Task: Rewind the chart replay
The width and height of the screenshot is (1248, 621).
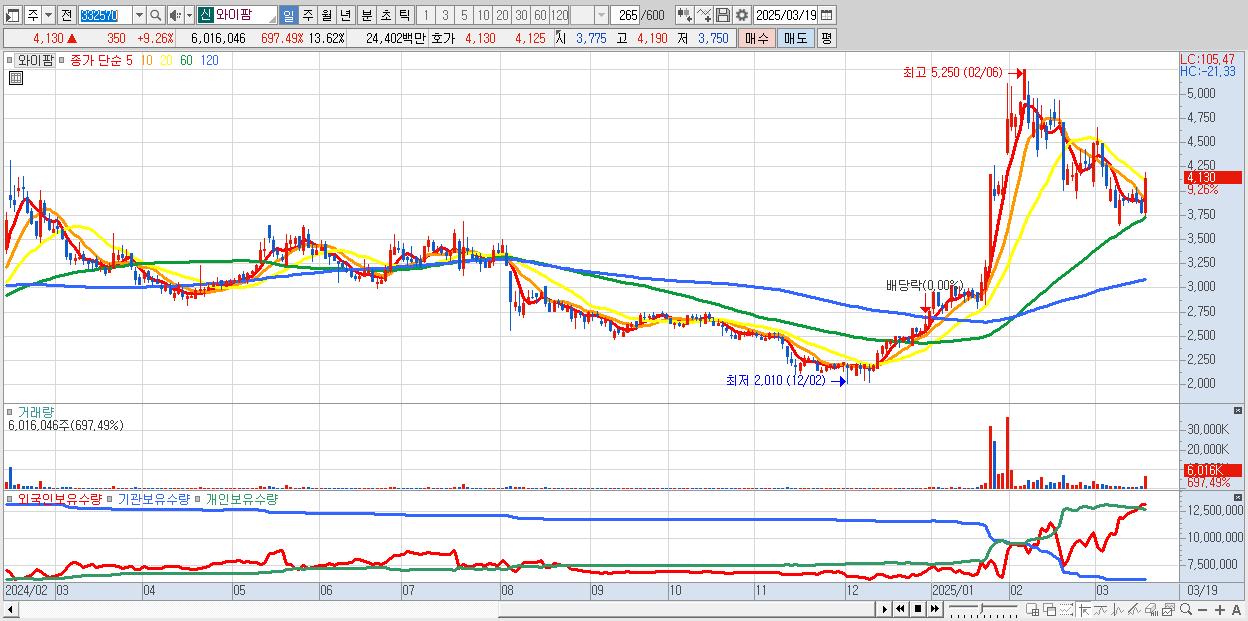Action: [900, 609]
